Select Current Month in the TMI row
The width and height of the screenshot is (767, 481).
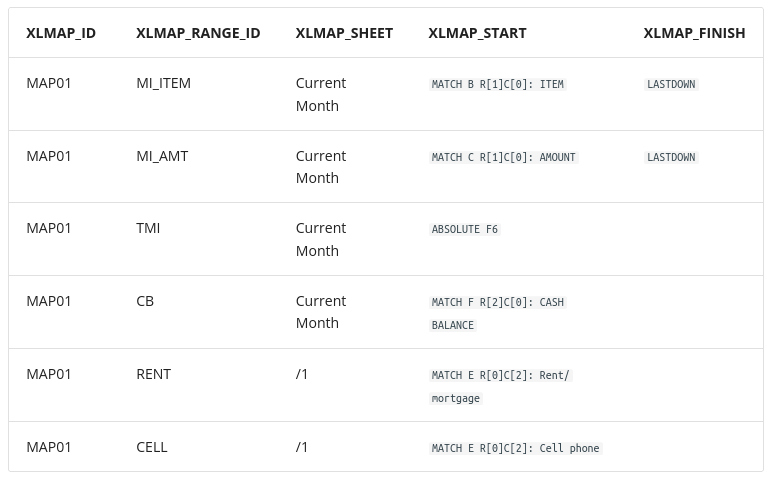[x=321, y=239]
